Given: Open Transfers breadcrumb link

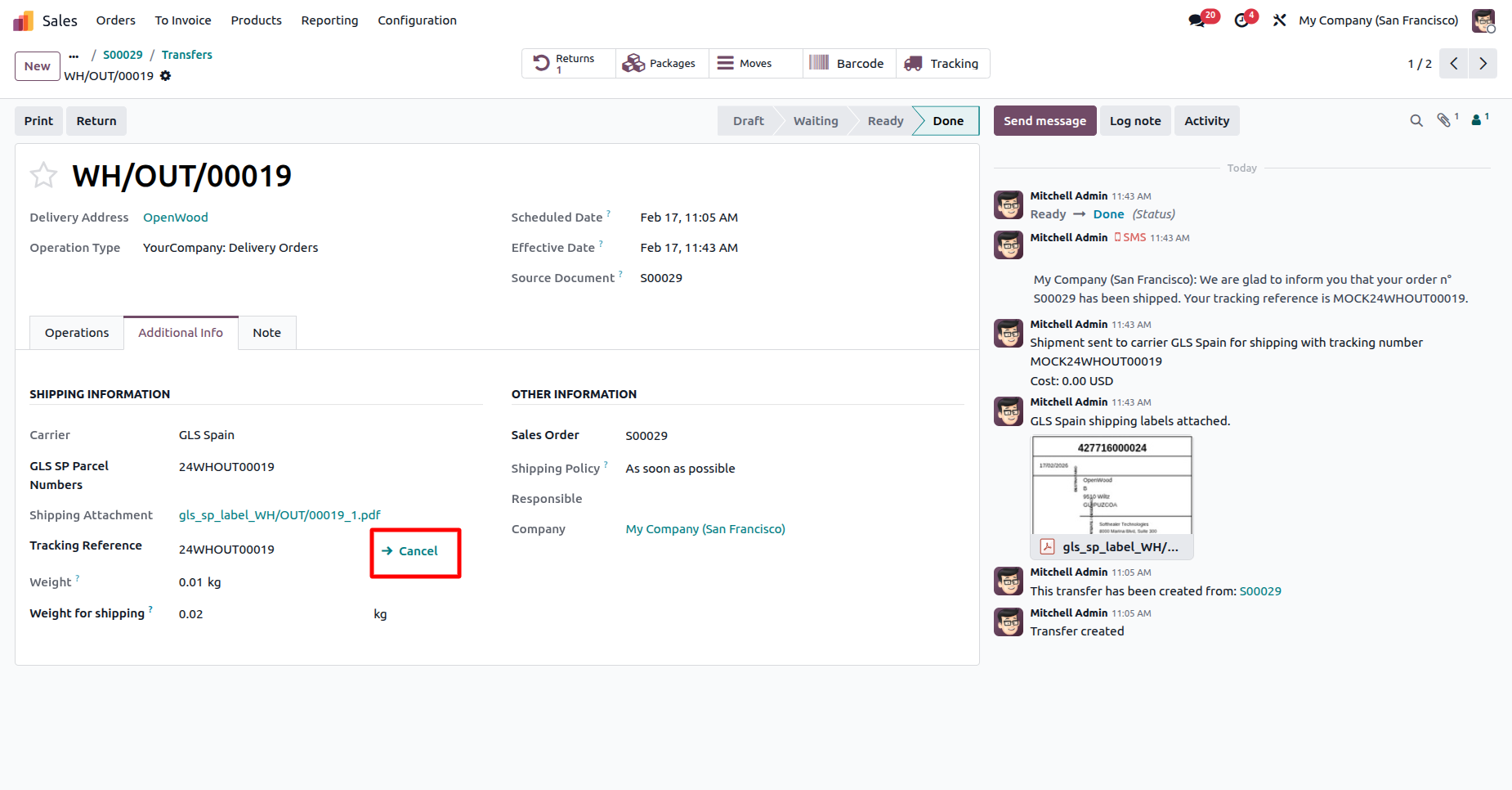Looking at the screenshot, I should [187, 55].
